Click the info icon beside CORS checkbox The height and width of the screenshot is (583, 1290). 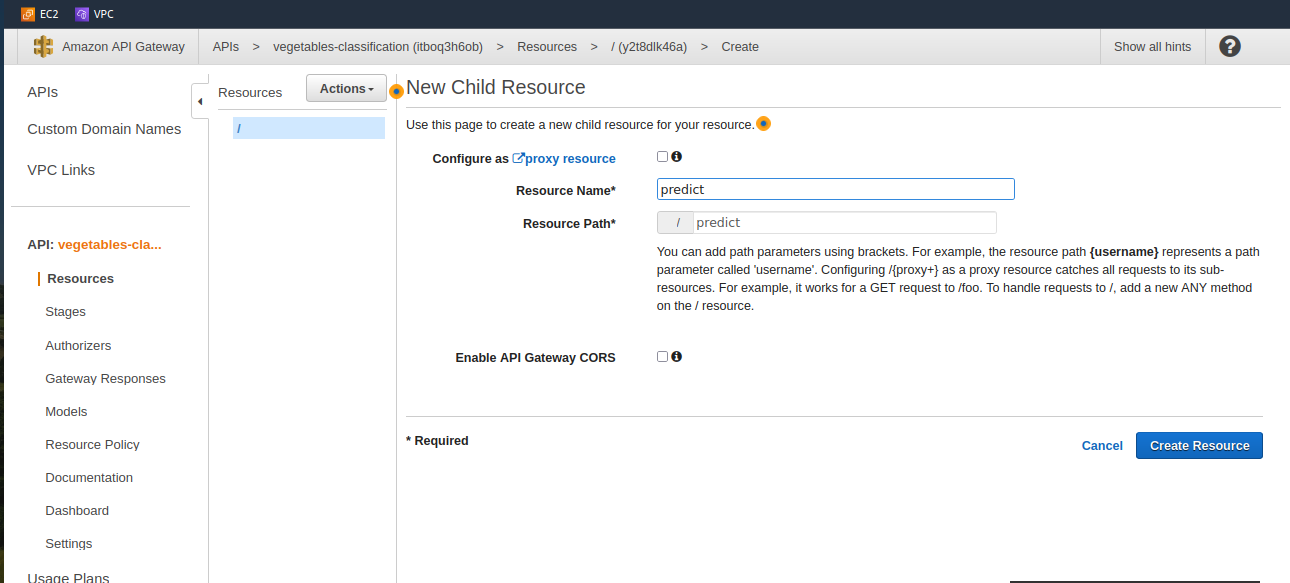pos(677,356)
